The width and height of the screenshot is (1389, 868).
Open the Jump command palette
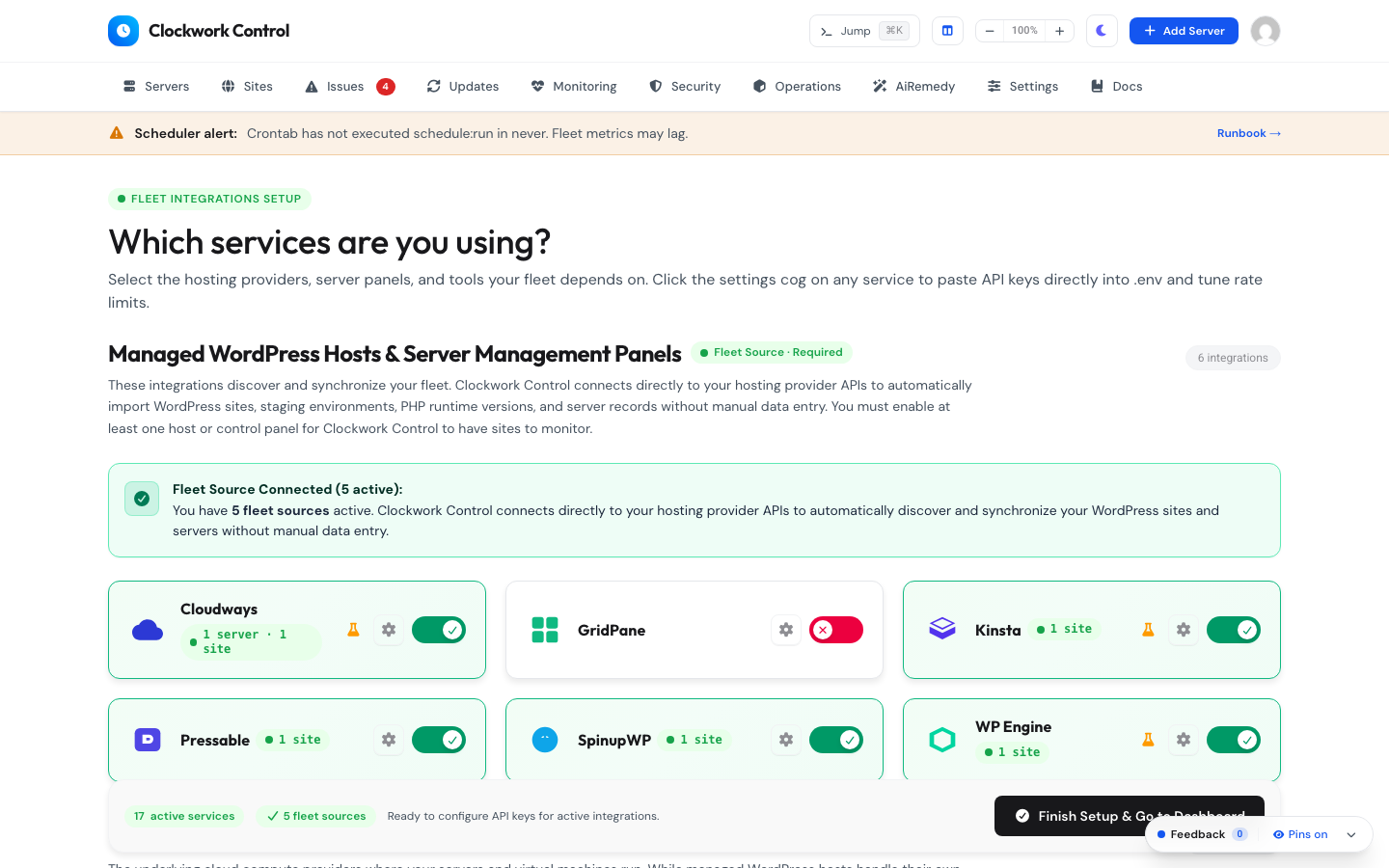pos(864,31)
